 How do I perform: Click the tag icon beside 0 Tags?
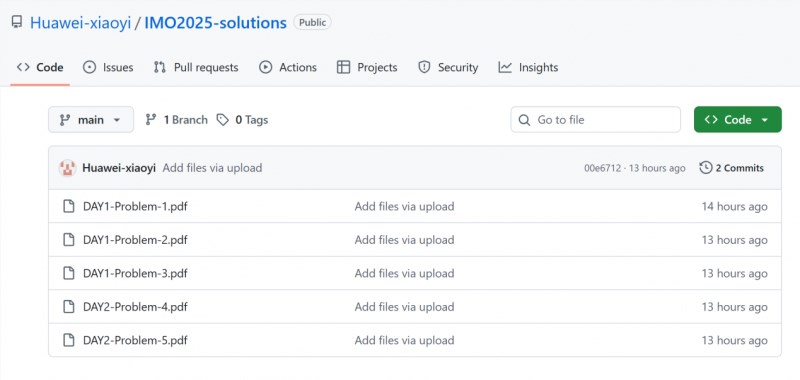222,120
